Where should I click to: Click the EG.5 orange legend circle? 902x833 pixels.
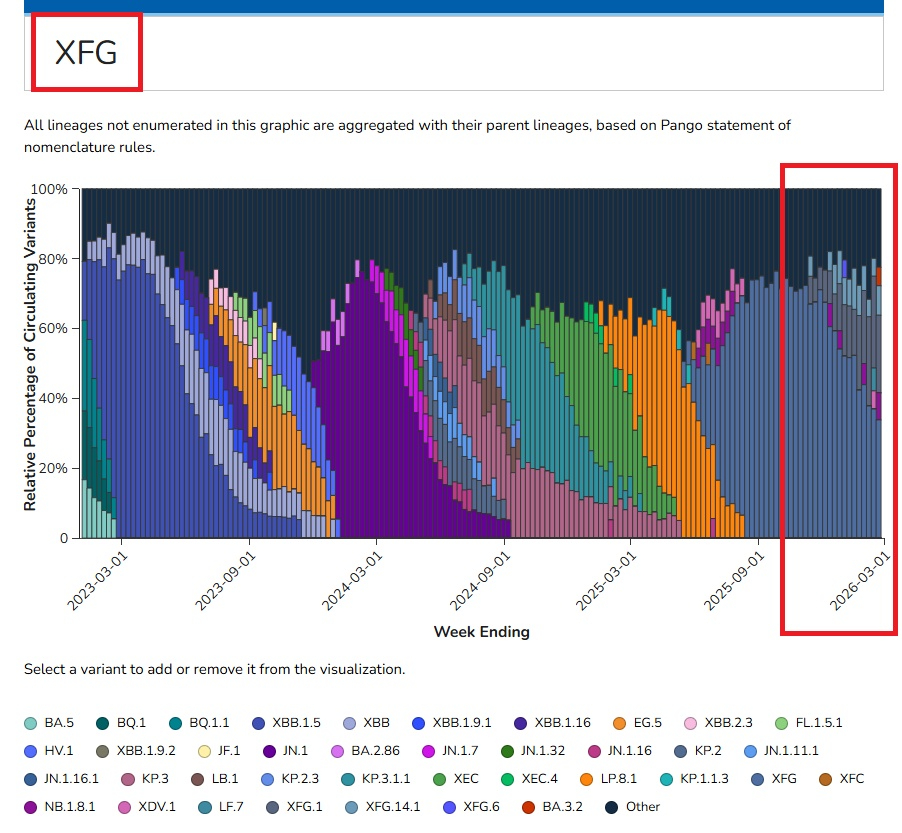tap(620, 723)
